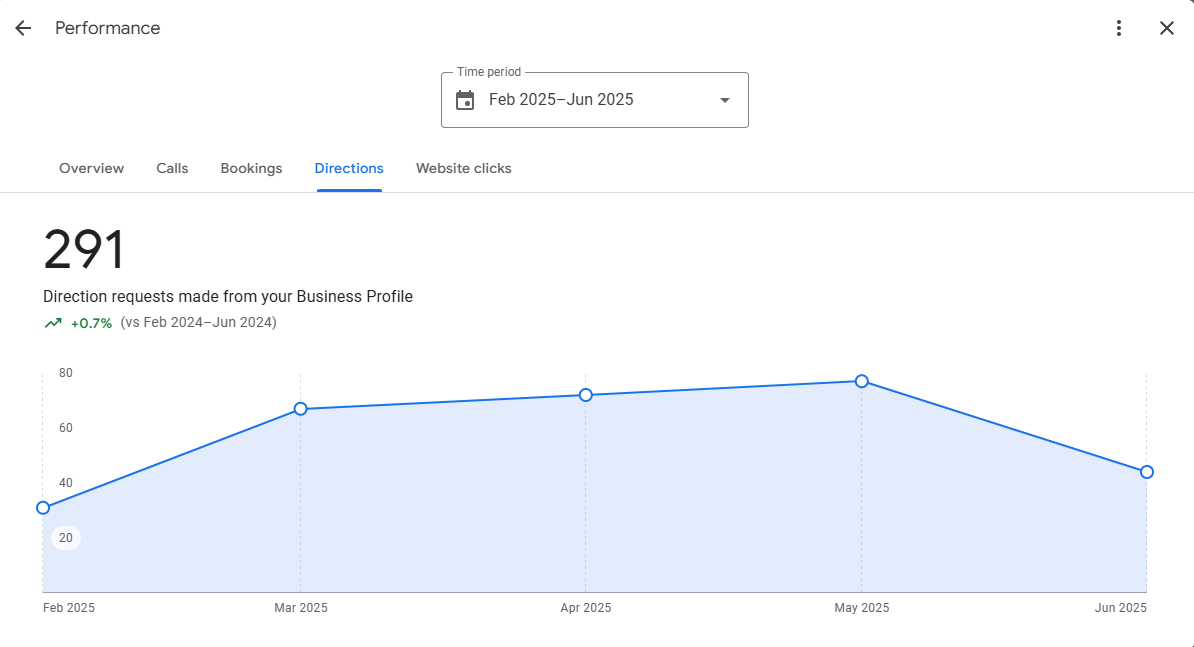Screen dimensions: 1194x647
Task: Click the 291 direction requests total
Action: pyautogui.click(x=84, y=250)
